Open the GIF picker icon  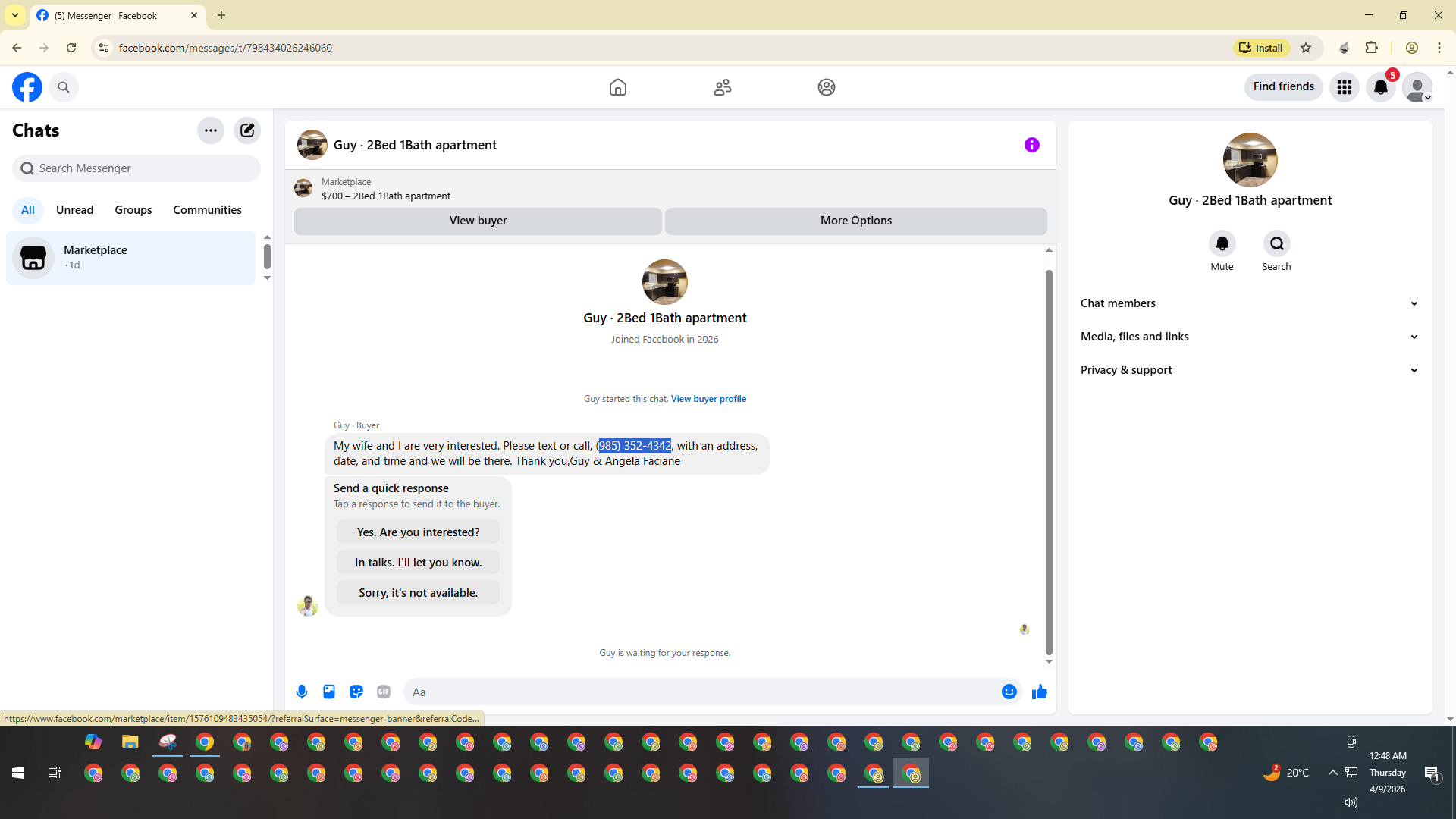(384, 692)
